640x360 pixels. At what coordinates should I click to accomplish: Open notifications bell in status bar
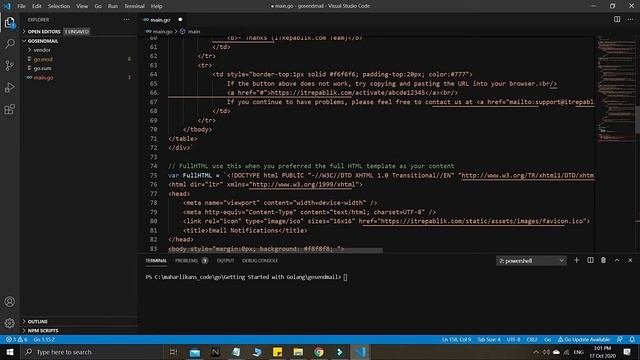tap(632, 339)
